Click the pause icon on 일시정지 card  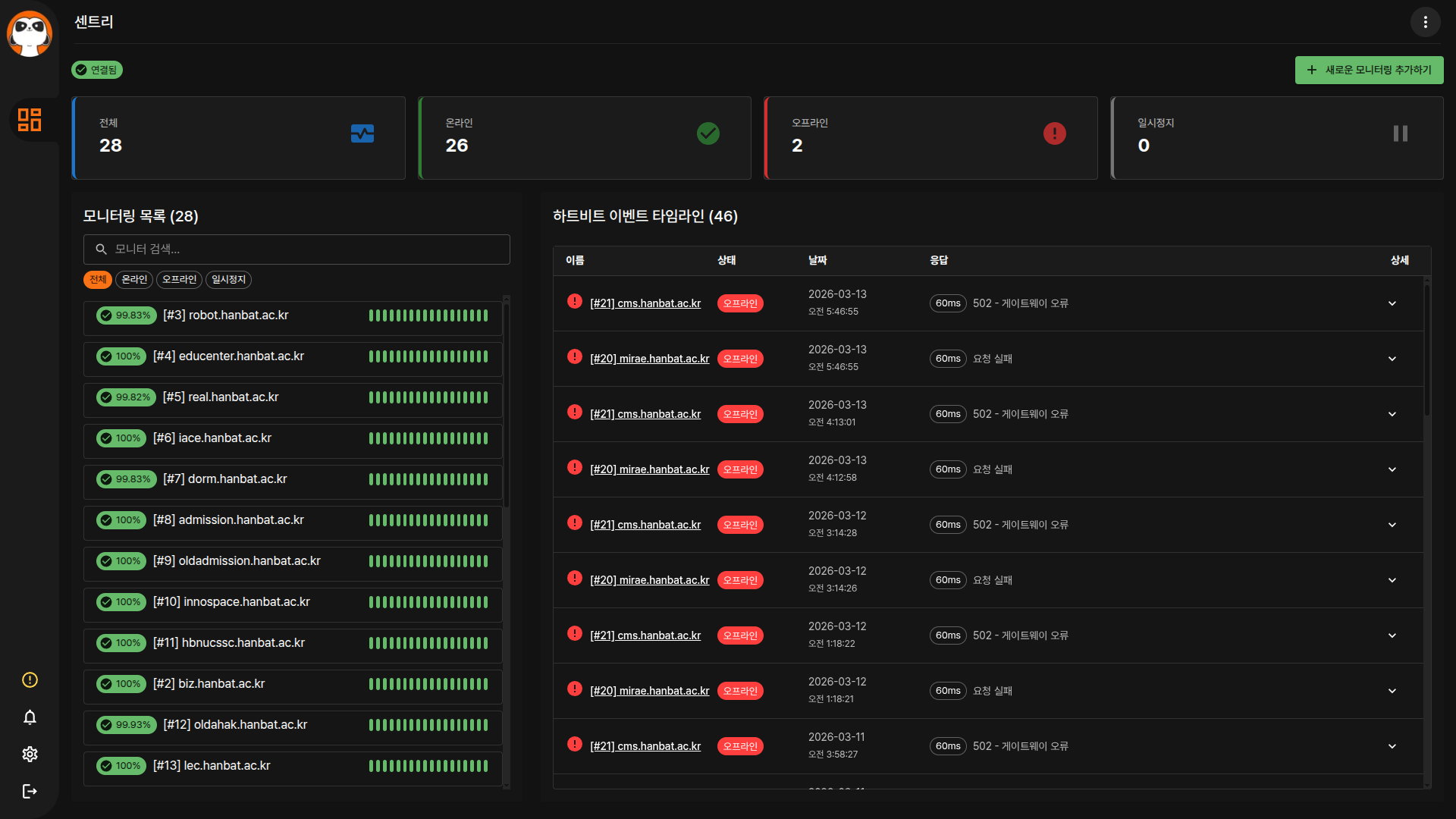pyautogui.click(x=1400, y=133)
